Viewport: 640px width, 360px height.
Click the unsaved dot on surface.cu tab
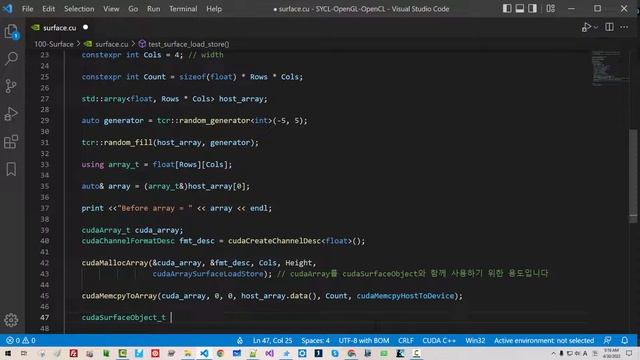click(85, 27)
